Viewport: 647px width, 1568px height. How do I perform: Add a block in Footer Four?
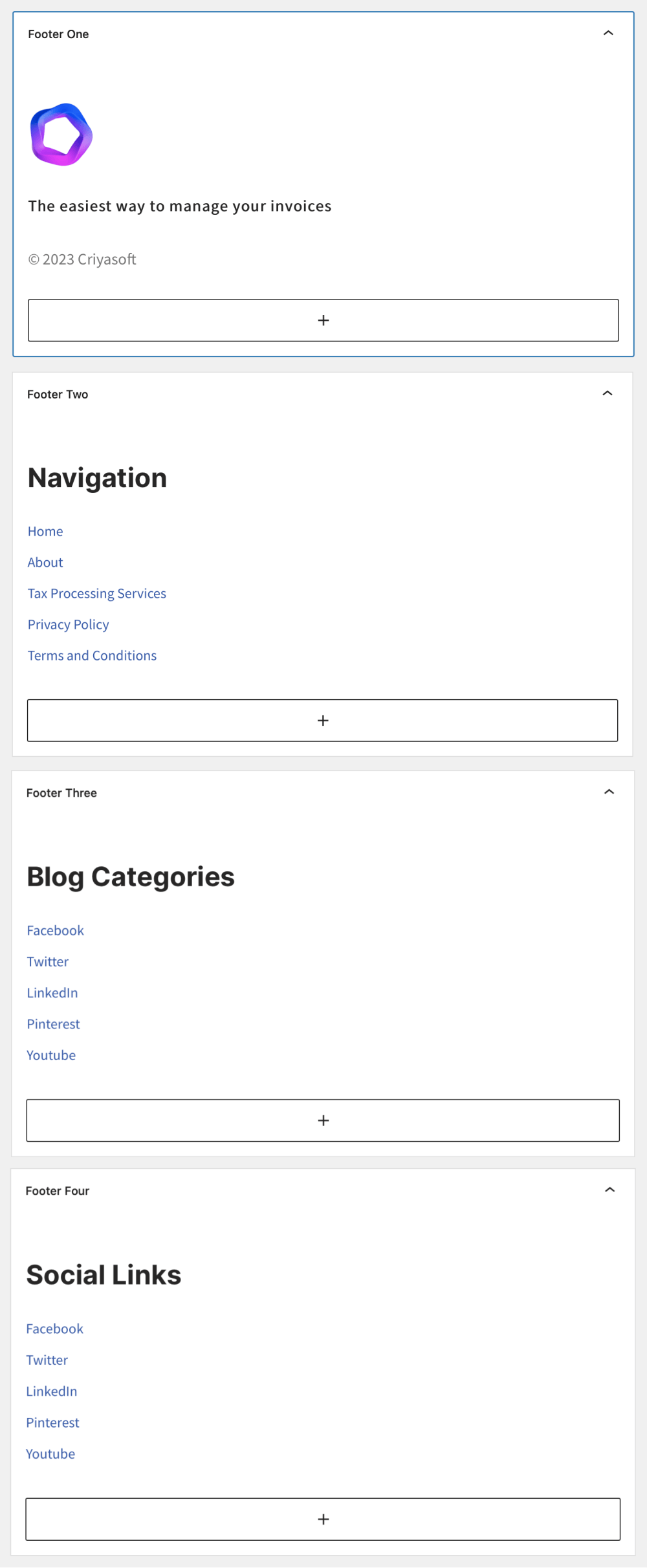tap(323, 1518)
